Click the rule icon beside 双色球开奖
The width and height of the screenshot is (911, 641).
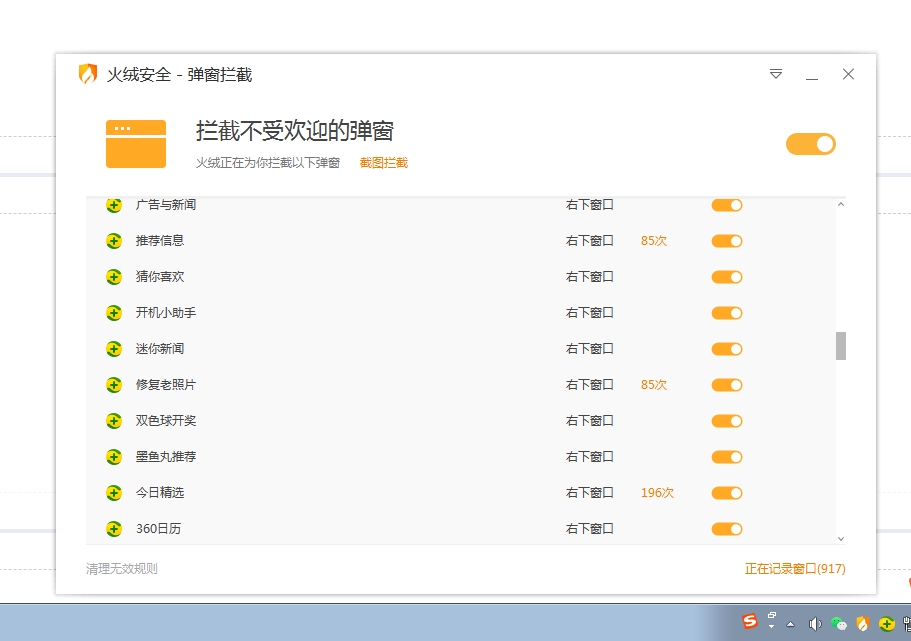coord(113,421)
